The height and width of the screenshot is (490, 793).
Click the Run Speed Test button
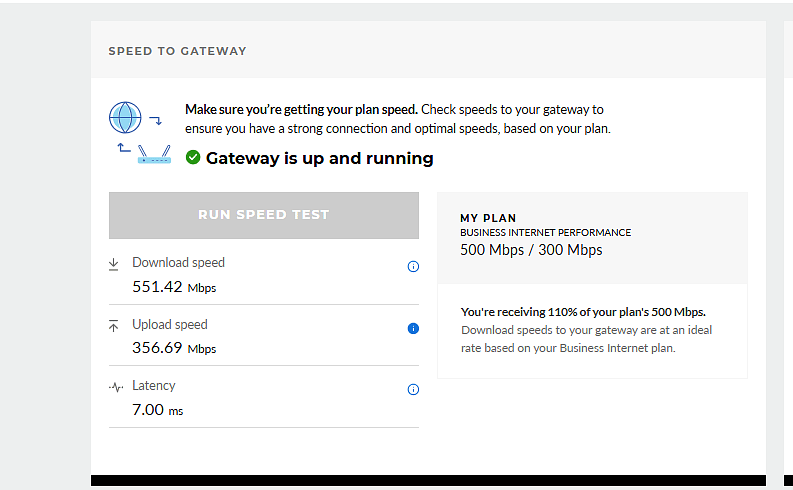pos(263,215)
